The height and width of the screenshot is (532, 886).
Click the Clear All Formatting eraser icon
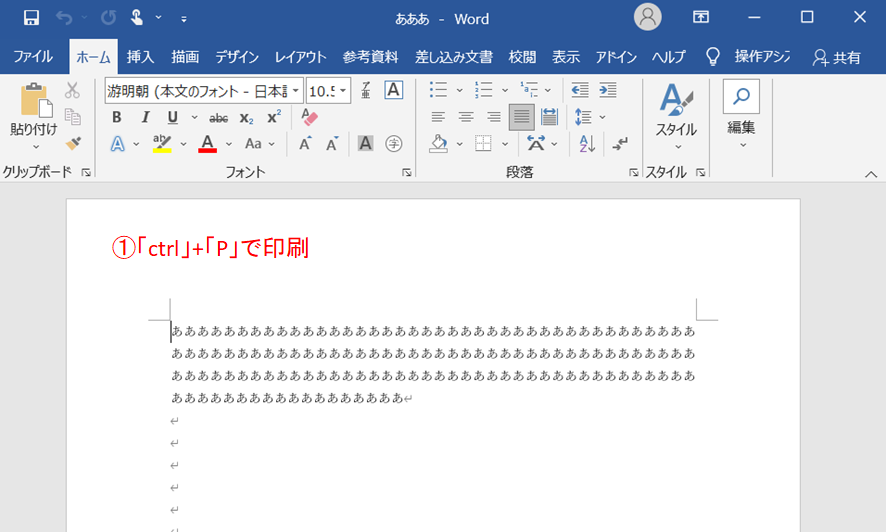click(x=309, y=117)
